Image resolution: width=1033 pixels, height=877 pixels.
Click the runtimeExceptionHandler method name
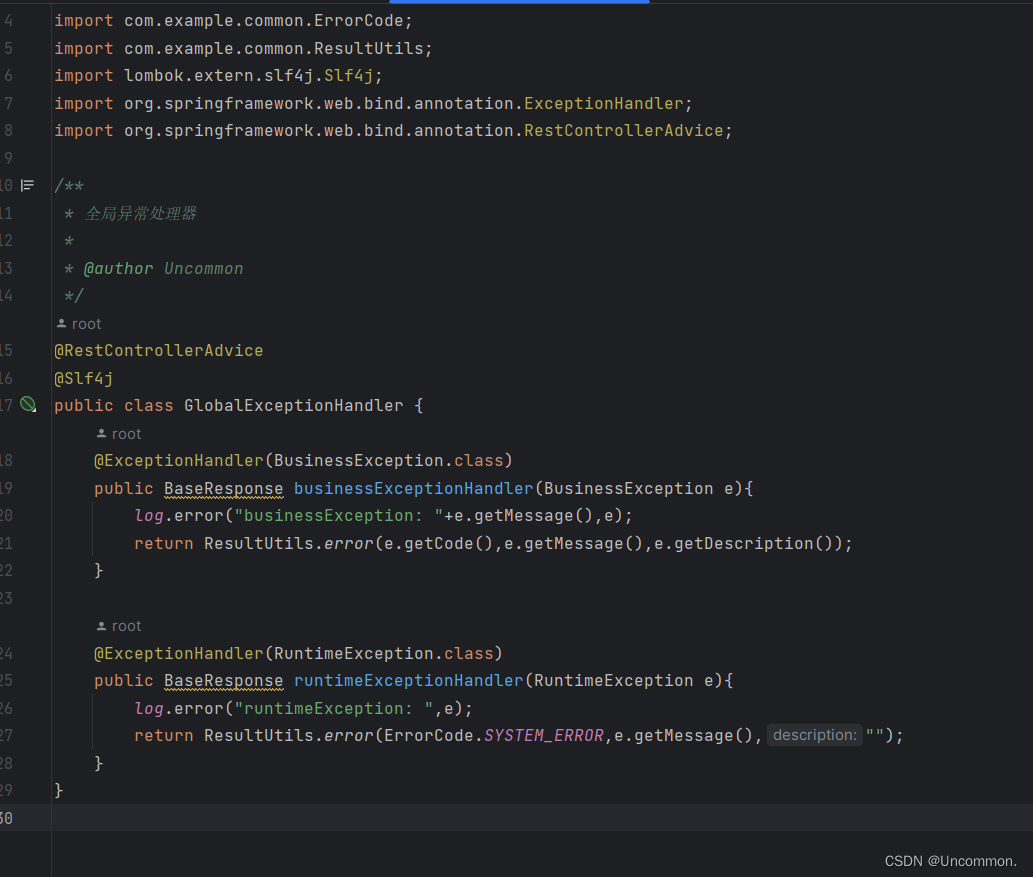408,681
